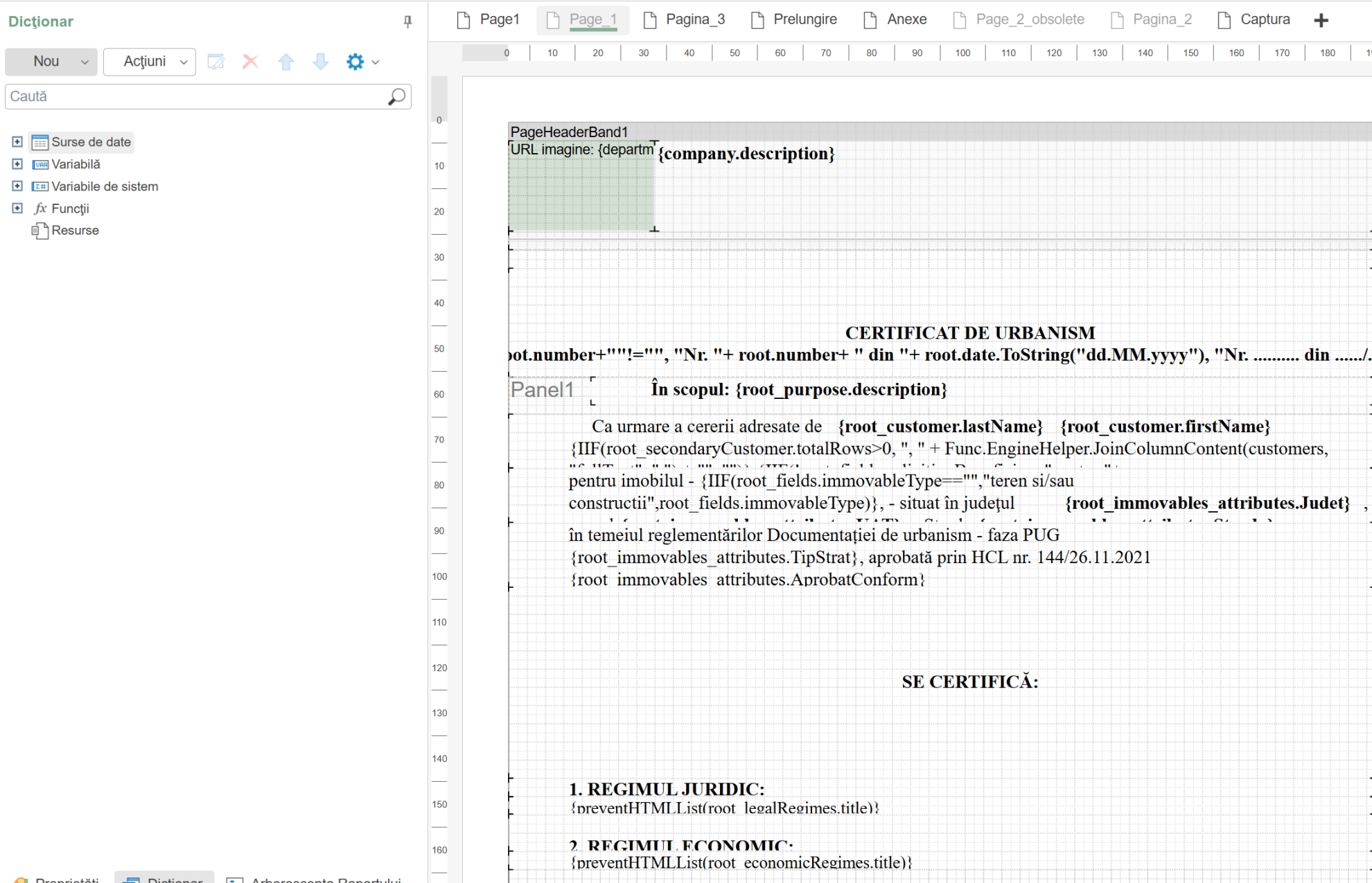Open the Acțiuni dropdown menu
Viewport: 1372px width, 883px height.
point(150,62)
